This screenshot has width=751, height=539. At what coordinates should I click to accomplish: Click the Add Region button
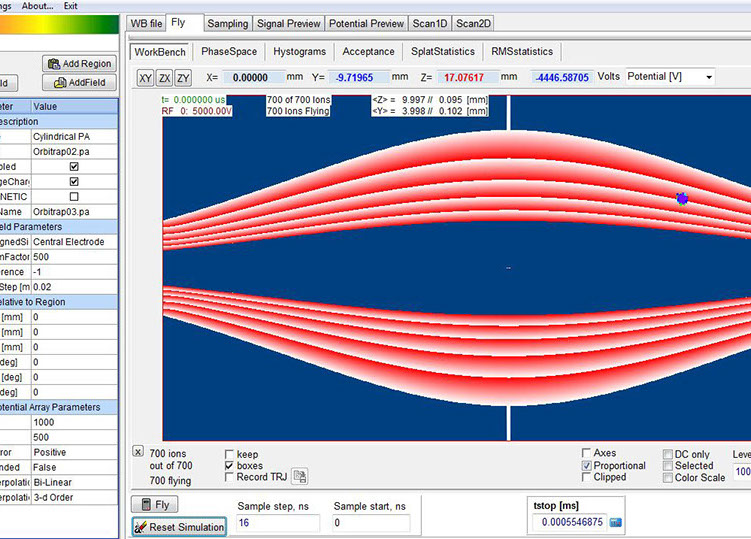[79, 63]
